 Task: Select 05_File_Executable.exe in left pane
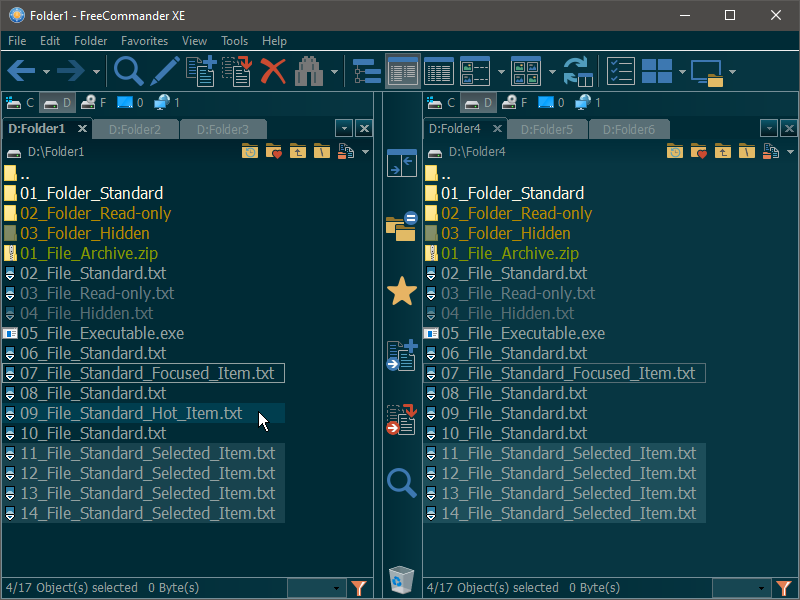[x=101, y=333]
